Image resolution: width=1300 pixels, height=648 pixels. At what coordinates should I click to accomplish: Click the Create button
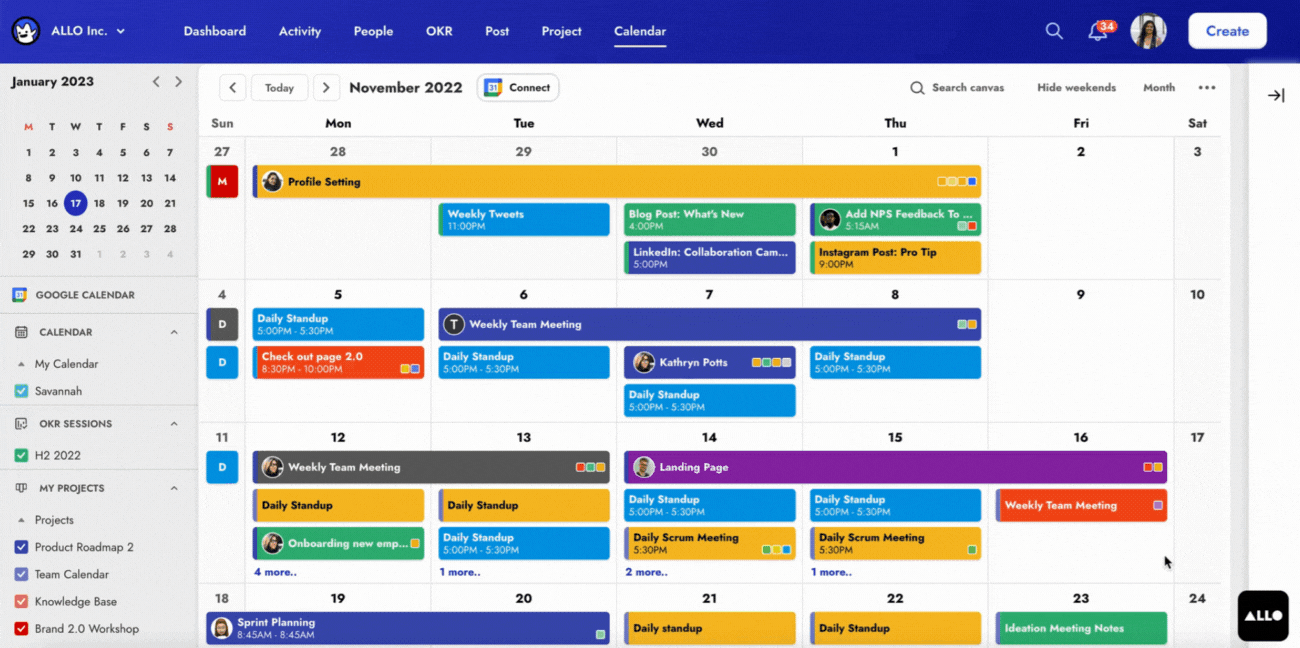(x=1227, y=31)
